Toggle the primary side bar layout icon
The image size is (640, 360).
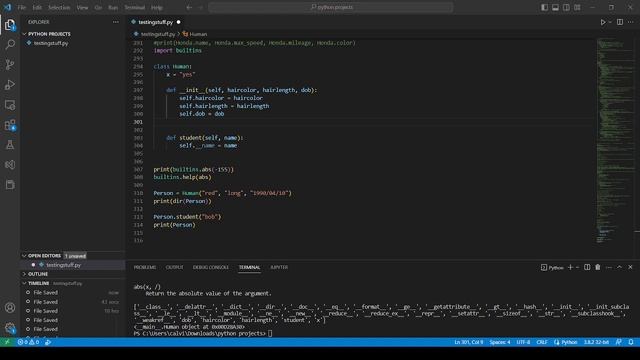tap(544, 7)
